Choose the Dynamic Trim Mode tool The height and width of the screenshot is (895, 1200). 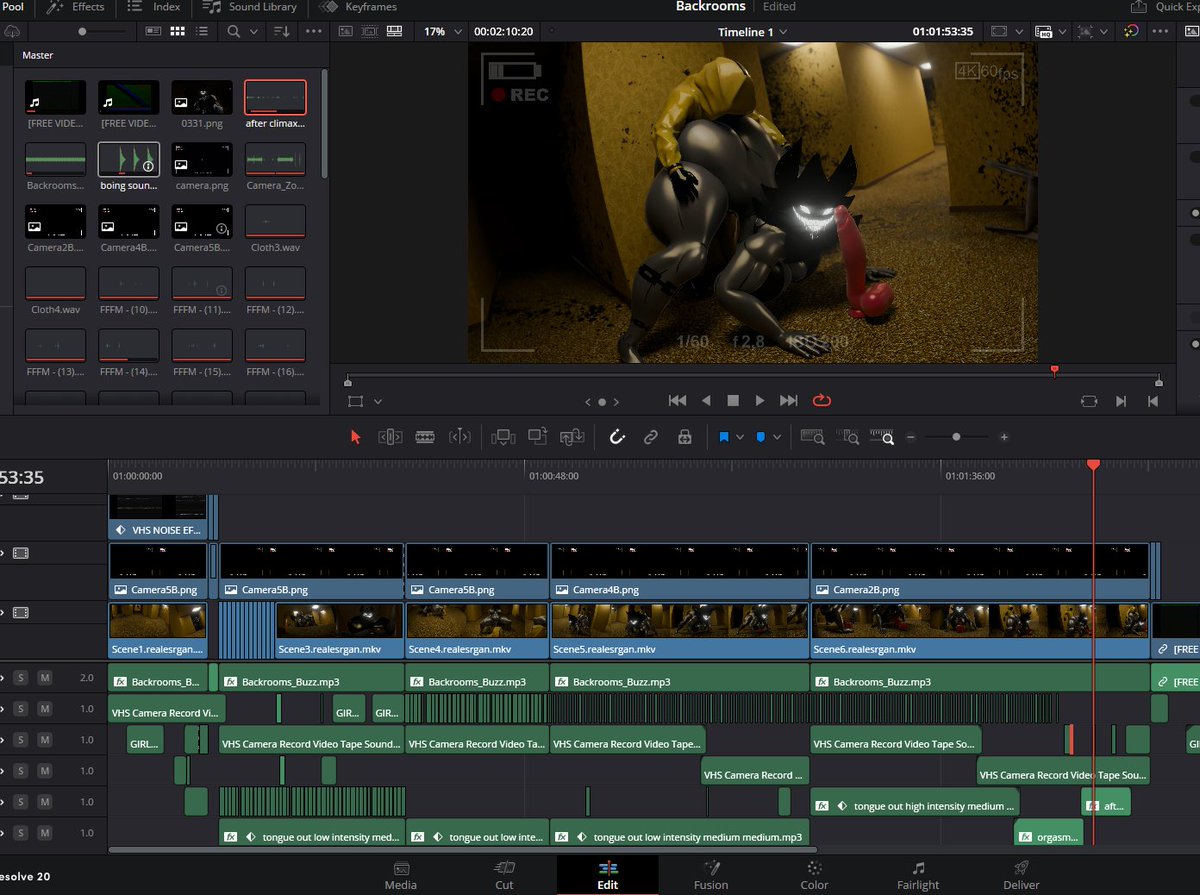point(460,437)
